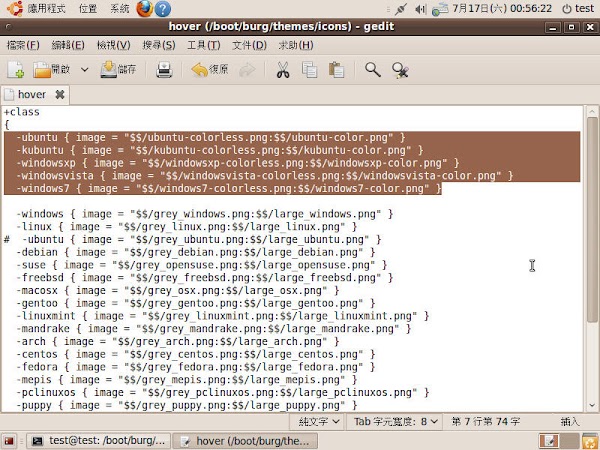Click the network manager icon in panel
Viewport: 600px width, 450px height.
[440, 9]
